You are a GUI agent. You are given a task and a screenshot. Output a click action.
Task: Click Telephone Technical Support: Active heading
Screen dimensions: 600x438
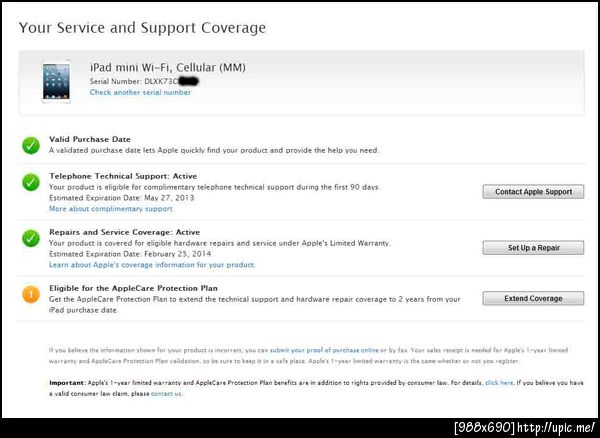pos(123,176)
